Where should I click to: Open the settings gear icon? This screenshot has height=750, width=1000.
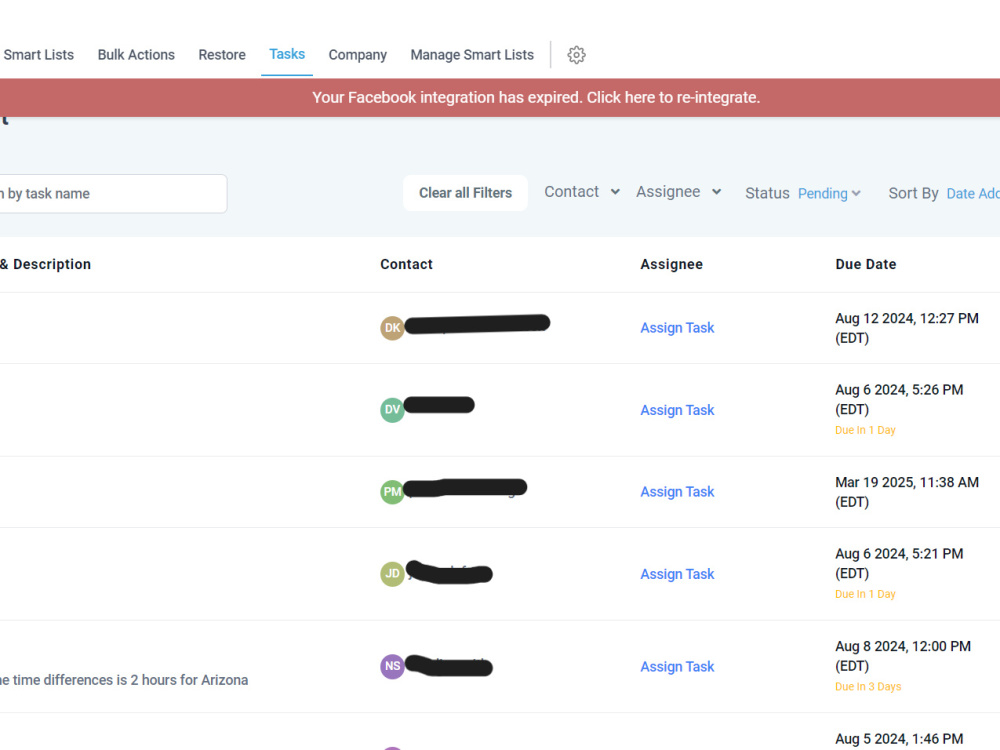coord(577,55)
